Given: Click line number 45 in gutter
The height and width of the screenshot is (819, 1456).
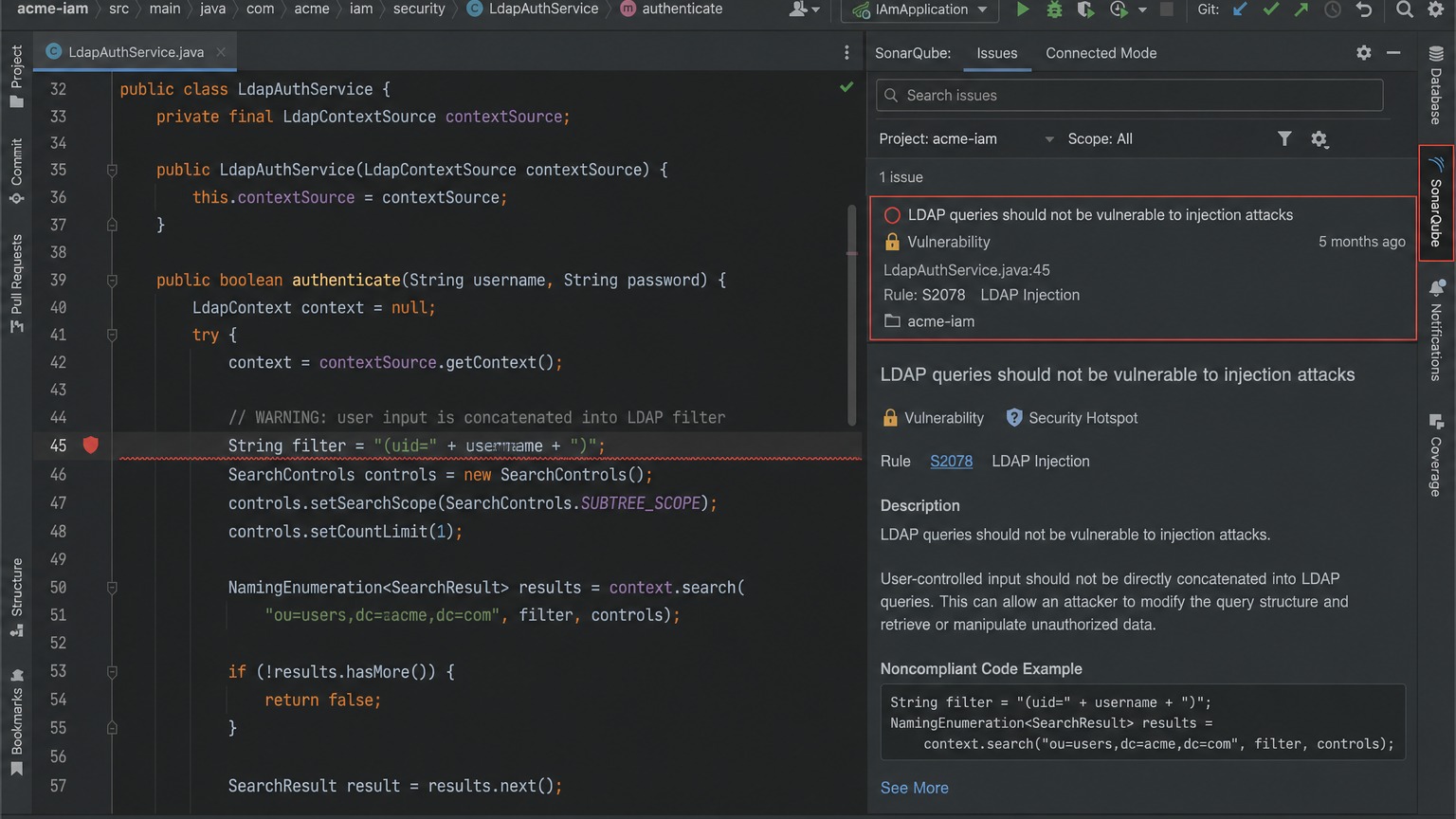Looking at the screenshot, I should coord(59,446).
